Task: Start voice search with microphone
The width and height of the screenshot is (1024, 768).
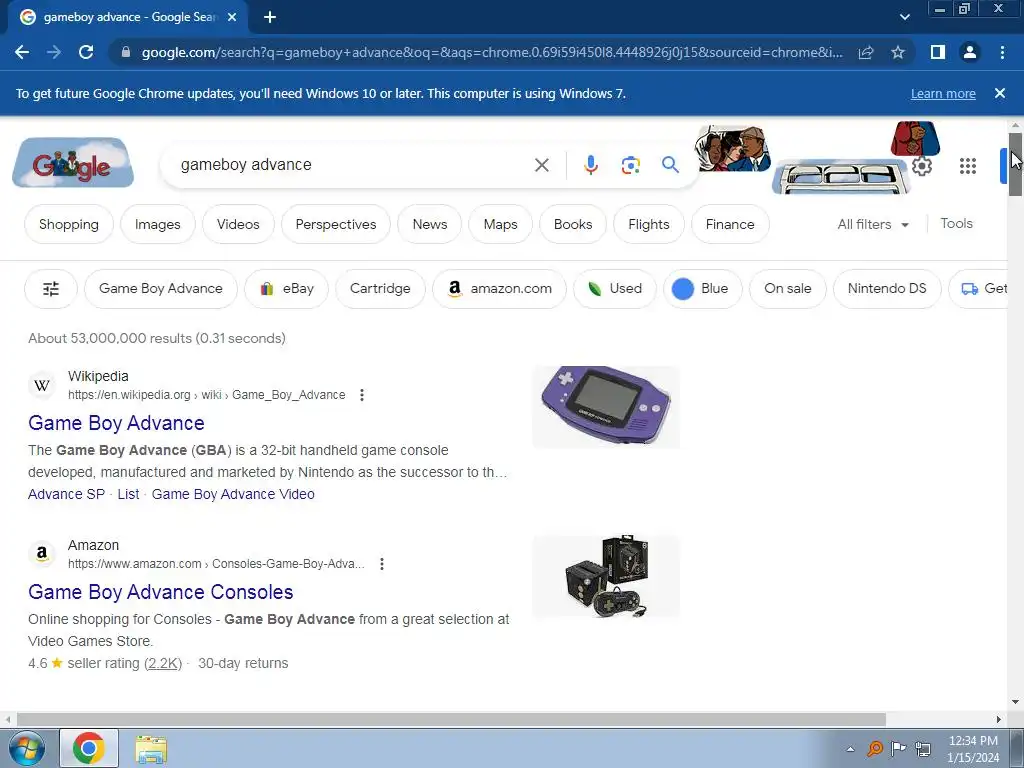Action: (590, 165)
